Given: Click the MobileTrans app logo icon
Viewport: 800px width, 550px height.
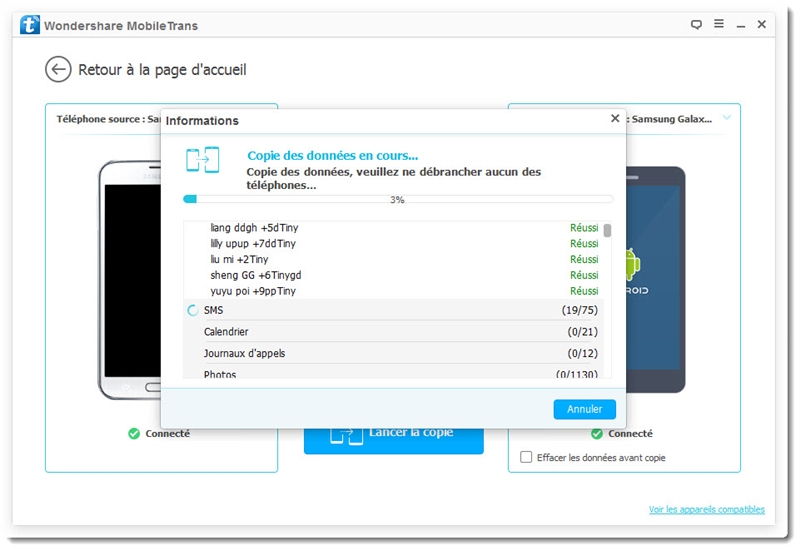Looking at the screenshot, I should (30, 24).
